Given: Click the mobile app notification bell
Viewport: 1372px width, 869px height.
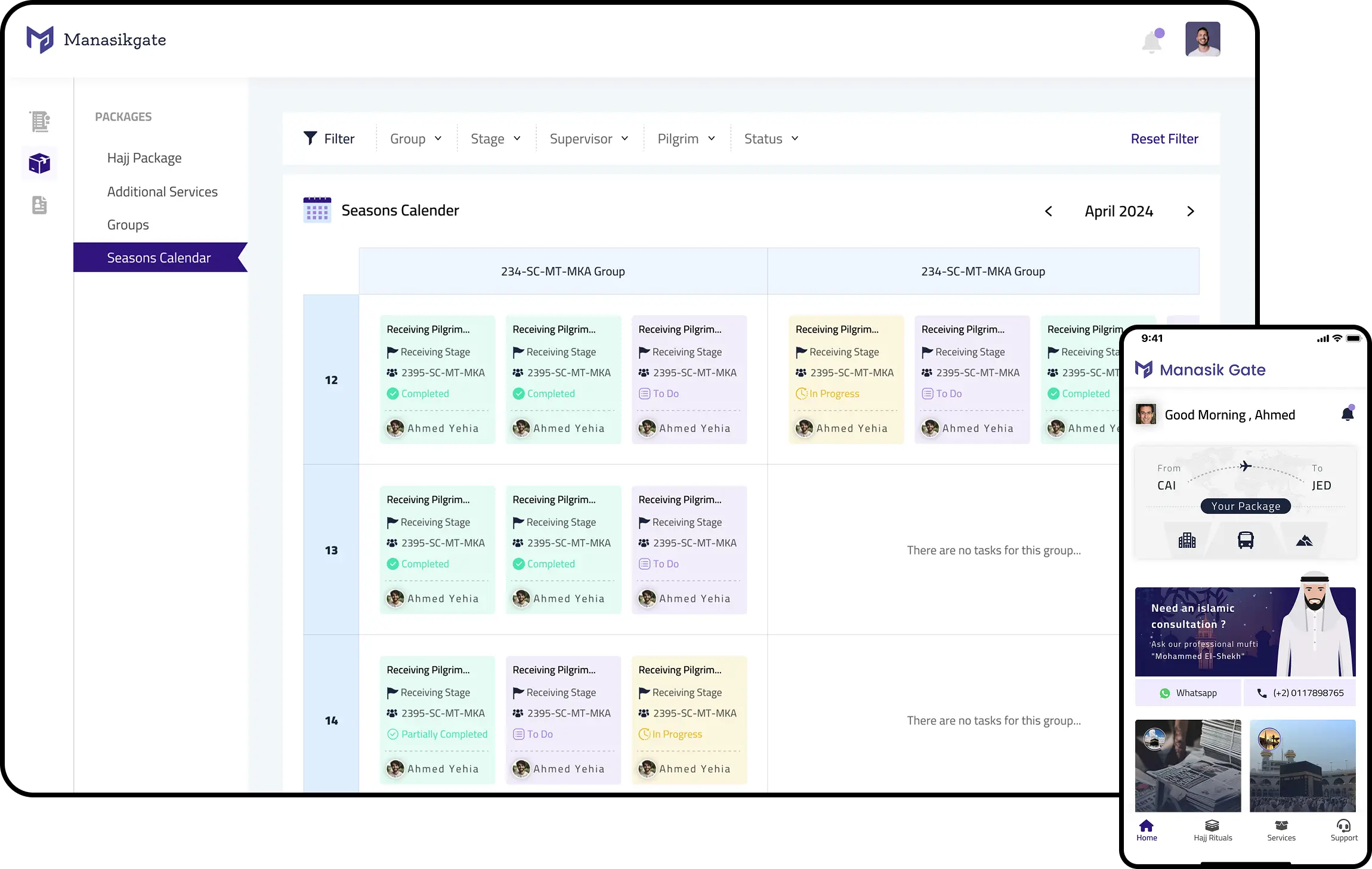Looking at the screenshot, I should coord(1347,414).
